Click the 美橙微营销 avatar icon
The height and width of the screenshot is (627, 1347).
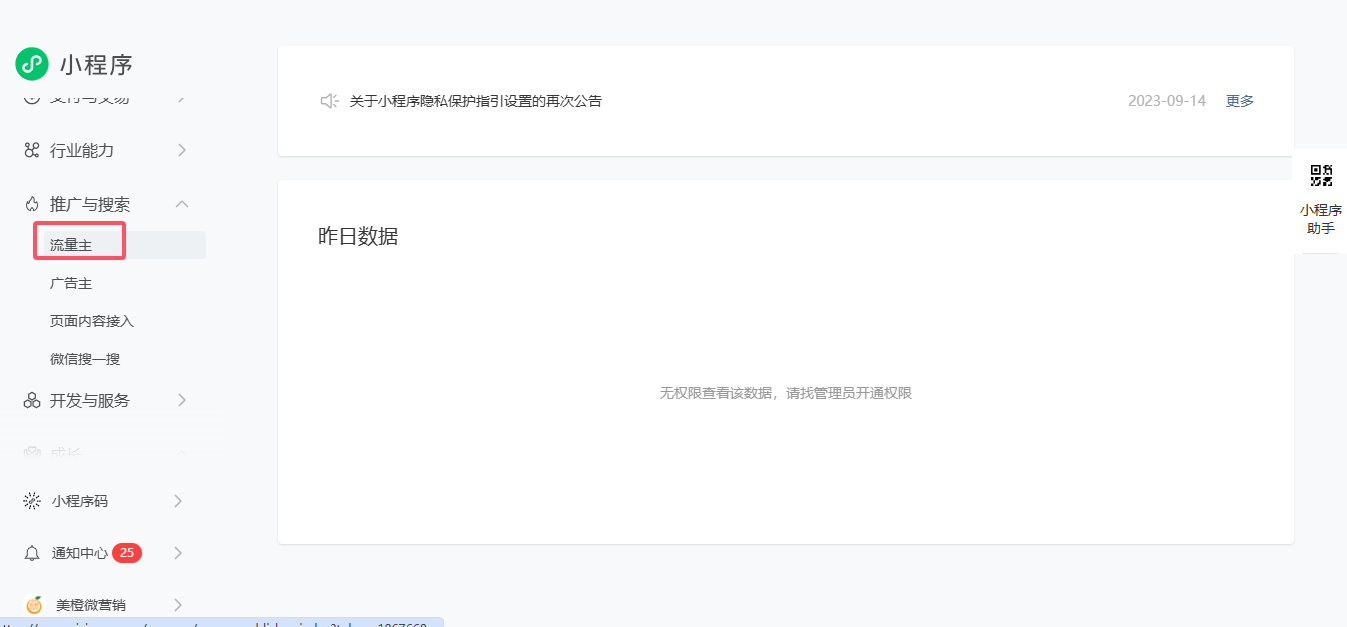(x=34, y=605)
